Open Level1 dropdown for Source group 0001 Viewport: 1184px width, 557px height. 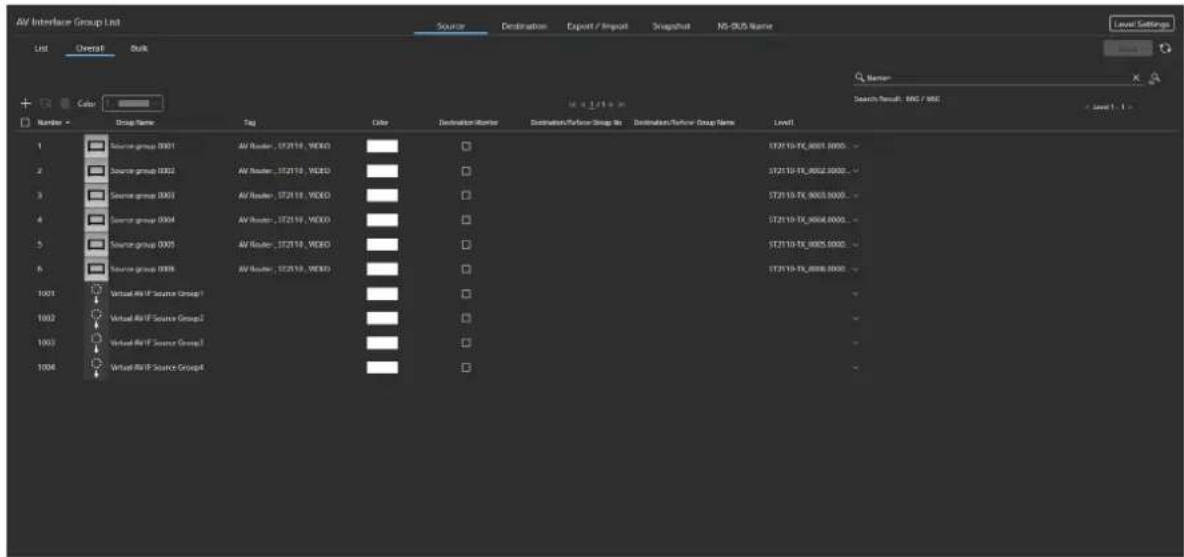tap(856, 146)
